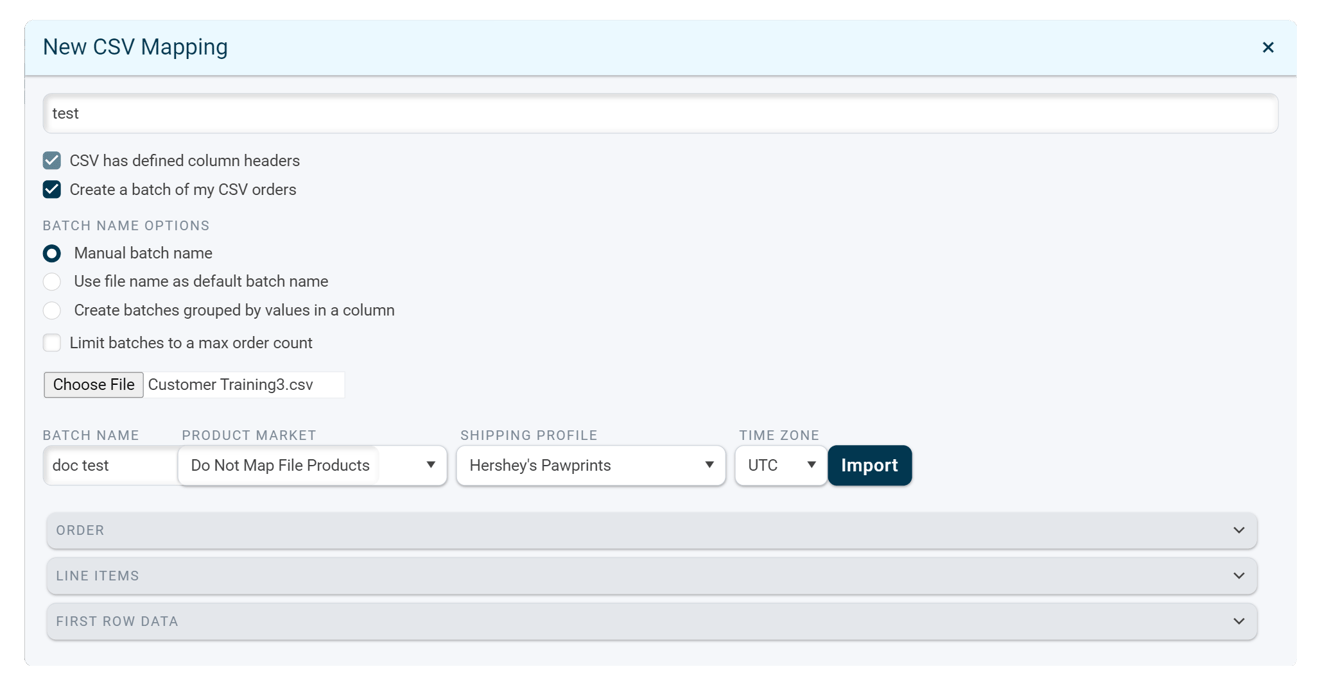Screen dimensions: 1320x692
Task: Click the Choose File button
Action: pos(93,384)
